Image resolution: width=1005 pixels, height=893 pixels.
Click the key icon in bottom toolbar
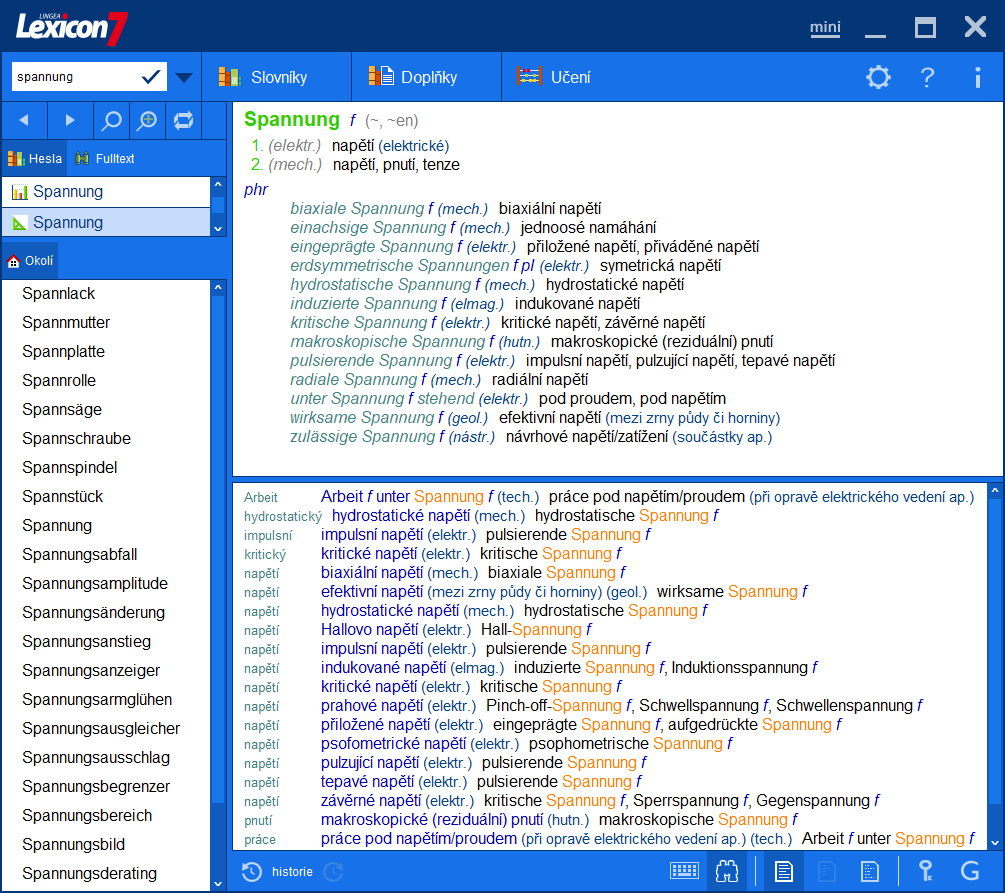925,871
